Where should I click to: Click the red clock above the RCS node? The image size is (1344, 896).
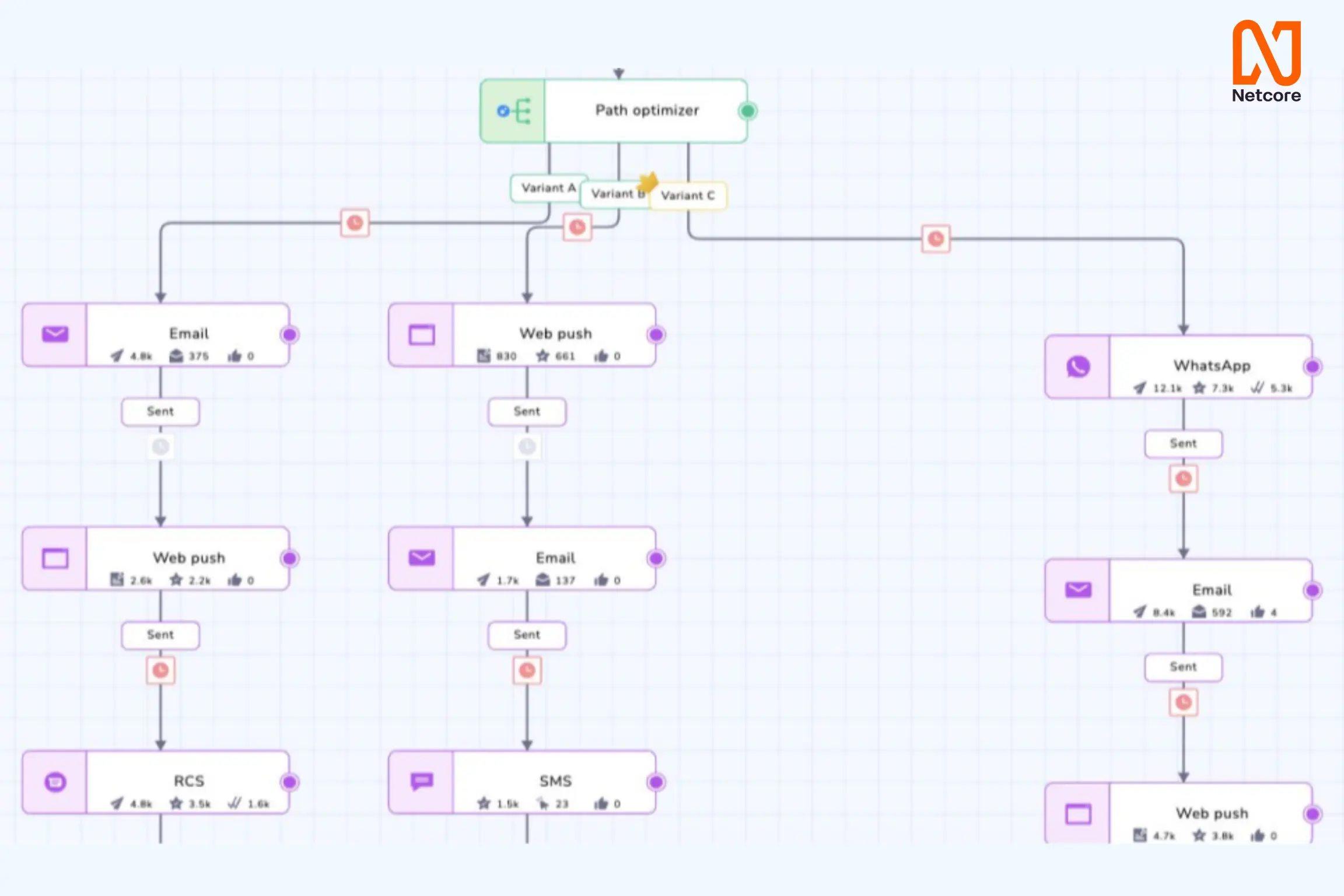160,670
